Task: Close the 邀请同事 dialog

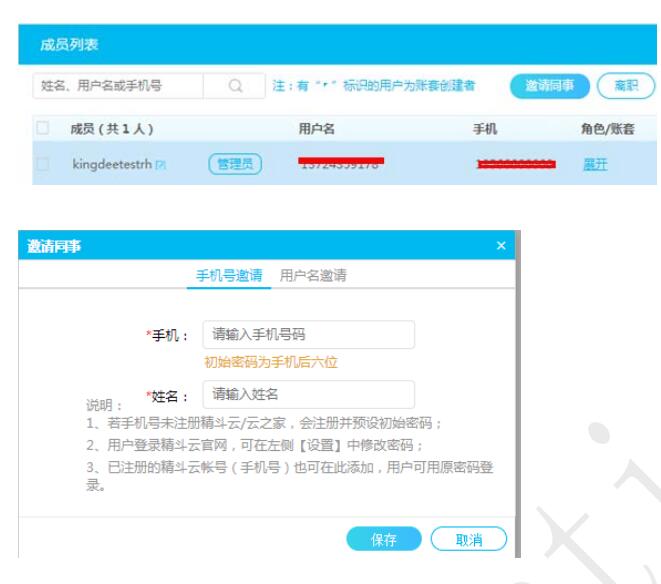Action: [x=500, y=246]
